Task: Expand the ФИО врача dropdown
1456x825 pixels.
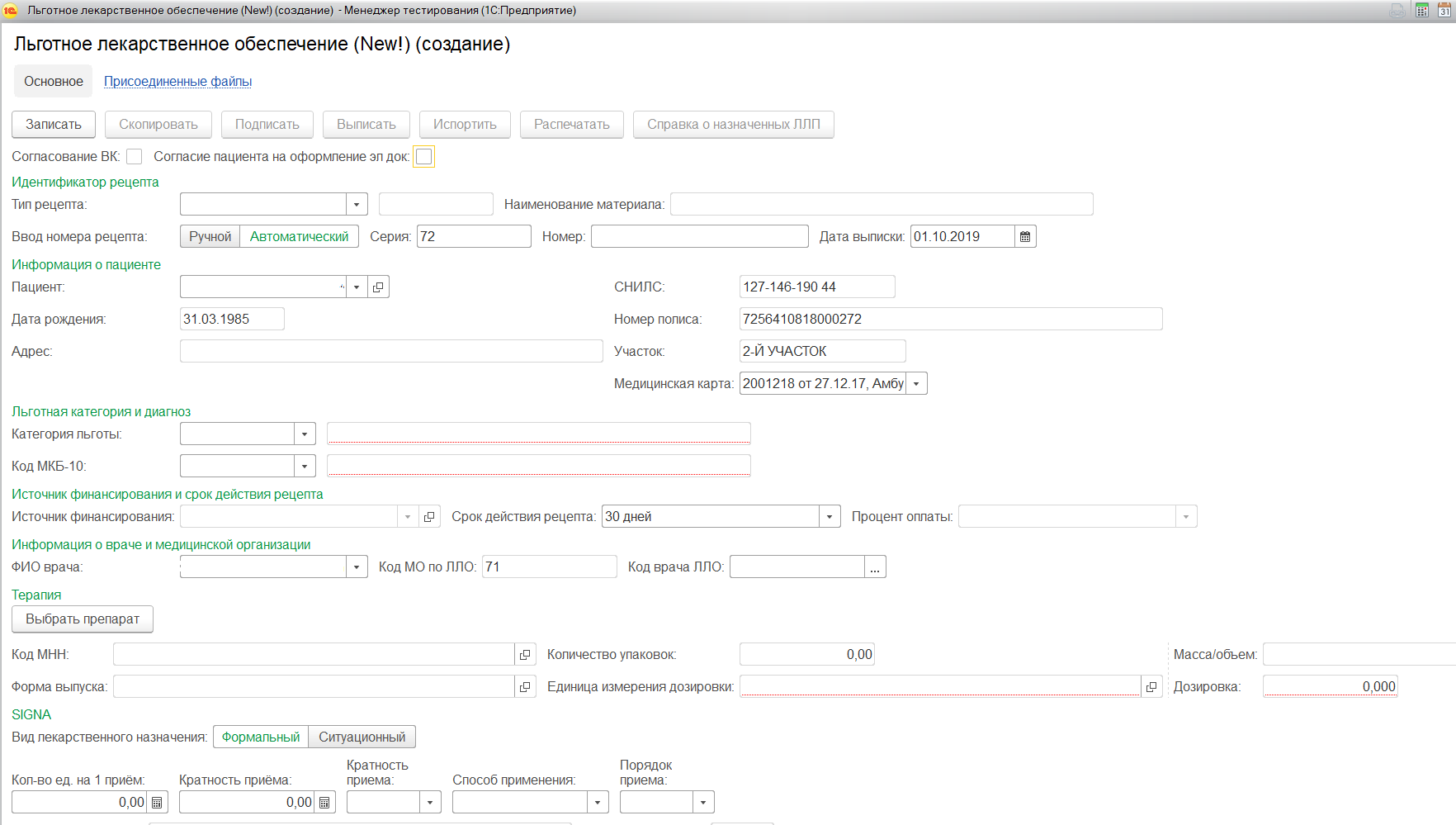Action: click(357, 567)
